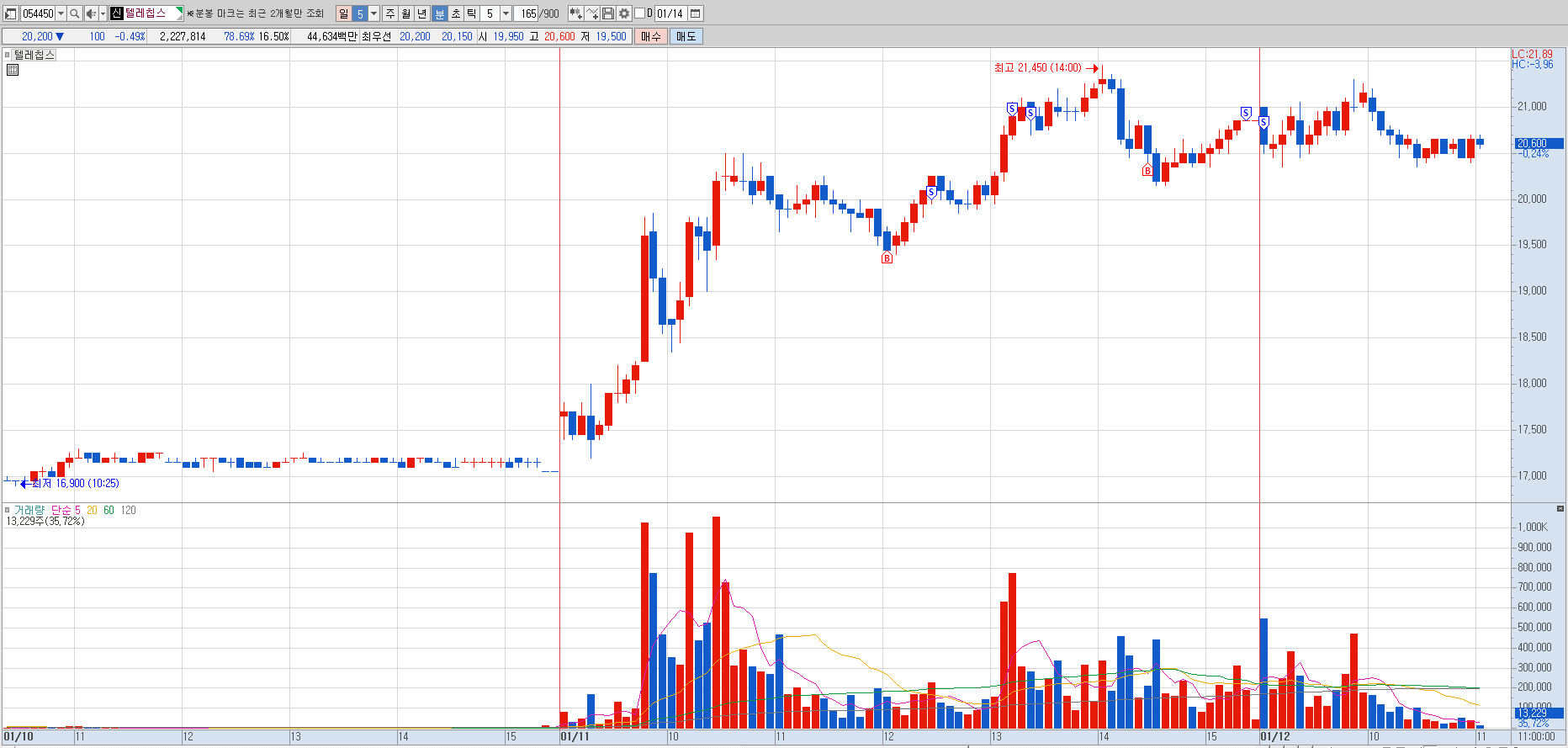This screenshot has height=748, width=1568.
Task: Click the chart layout icon beside stock code
Action: tap(11, 13)
